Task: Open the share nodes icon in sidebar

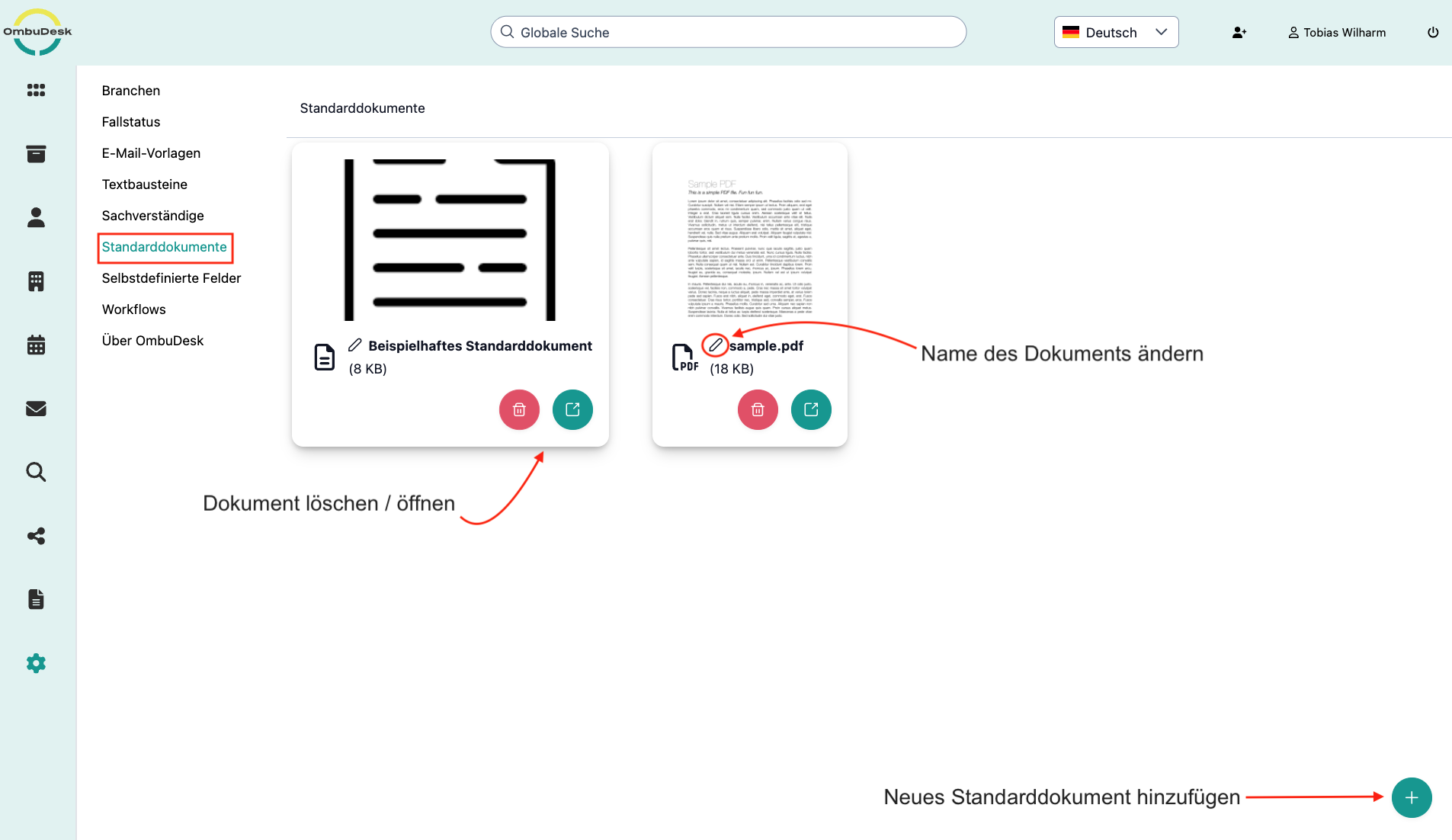Action: (x=36, y=536)
